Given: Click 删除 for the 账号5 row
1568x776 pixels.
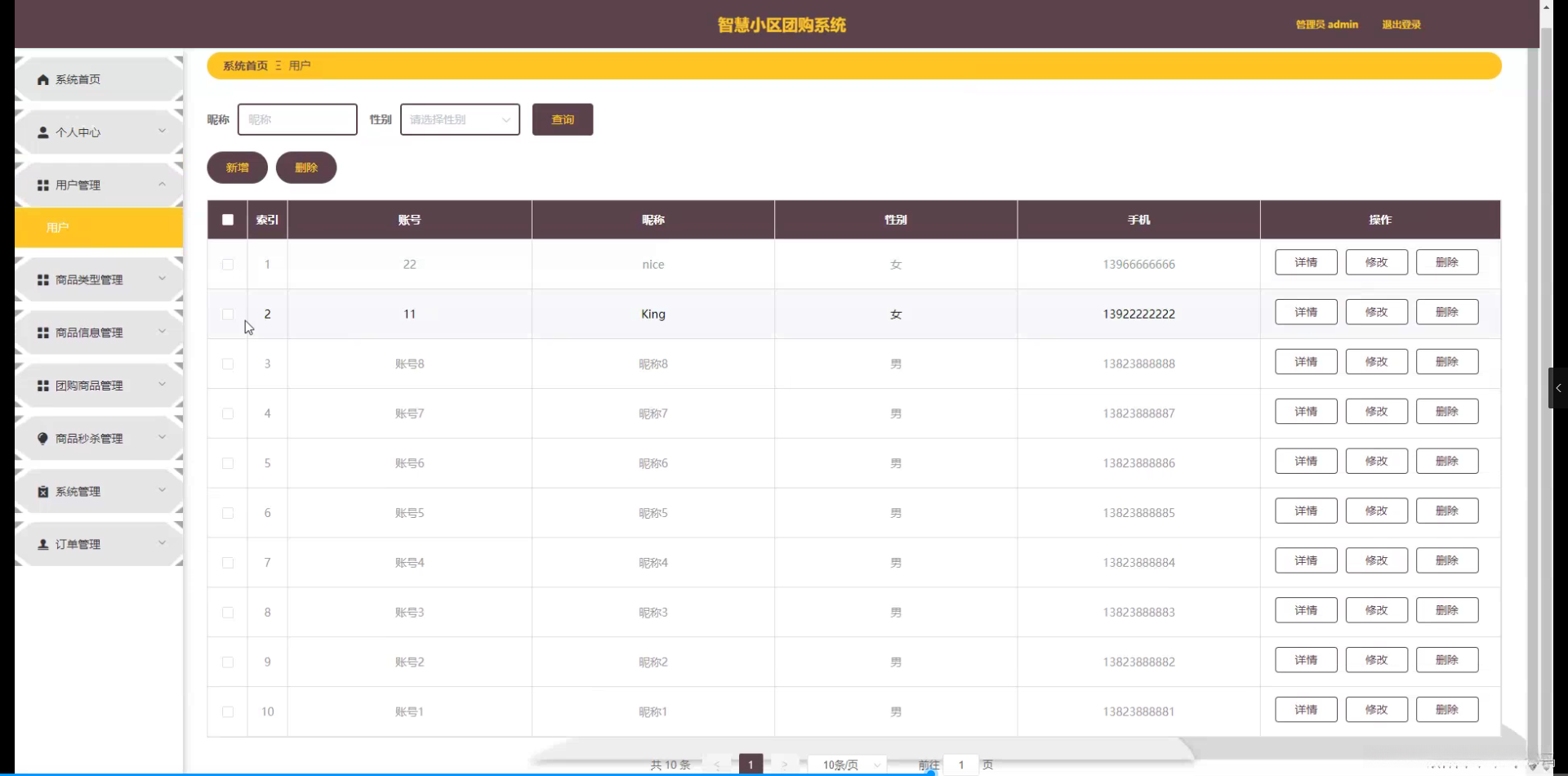Looking at the screenshot, I should click(x=1447, y=511).
